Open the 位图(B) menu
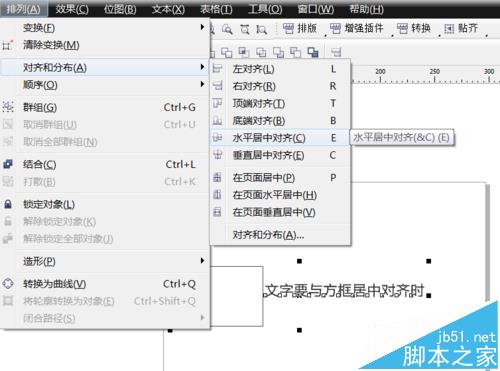 [x=120, y=9]
